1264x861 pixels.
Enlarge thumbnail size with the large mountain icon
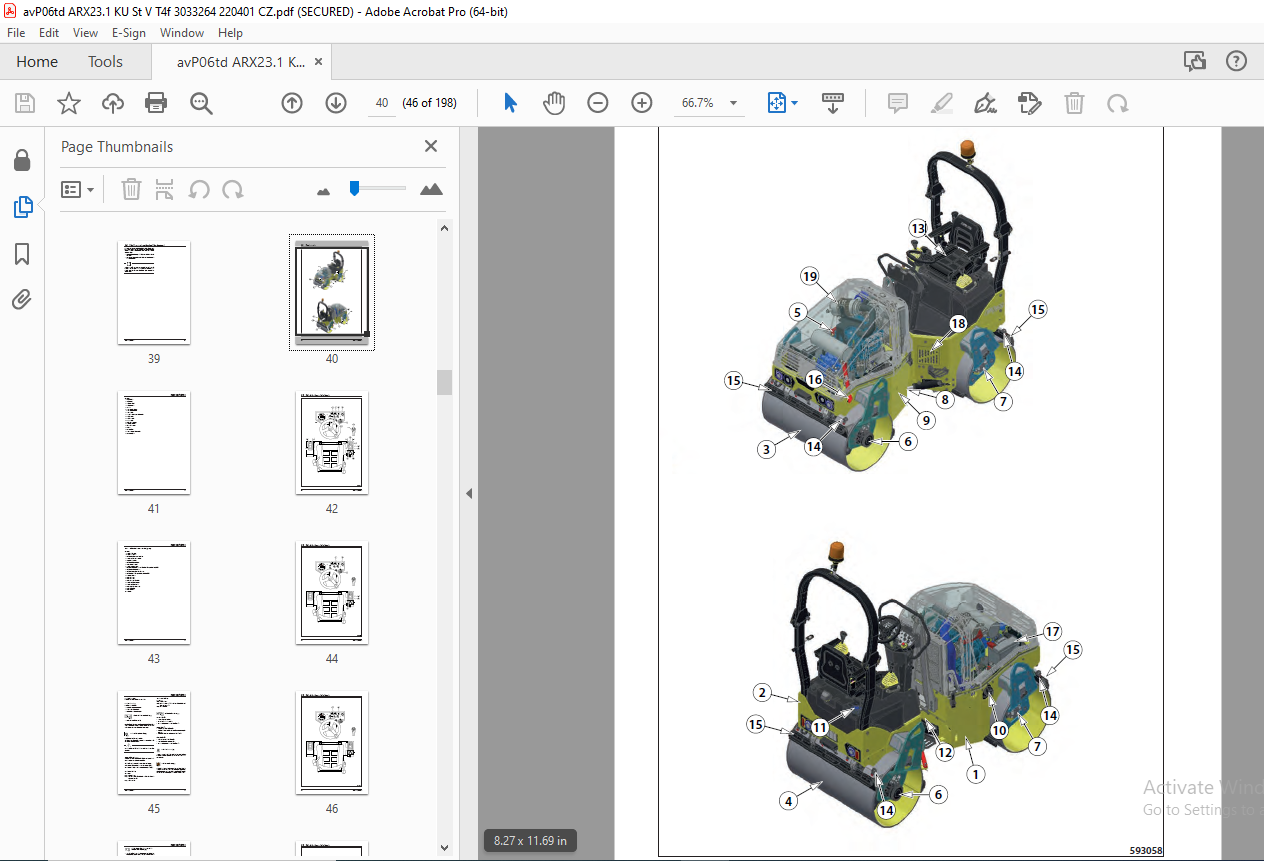pyautogui.click(x=431, y=188)
